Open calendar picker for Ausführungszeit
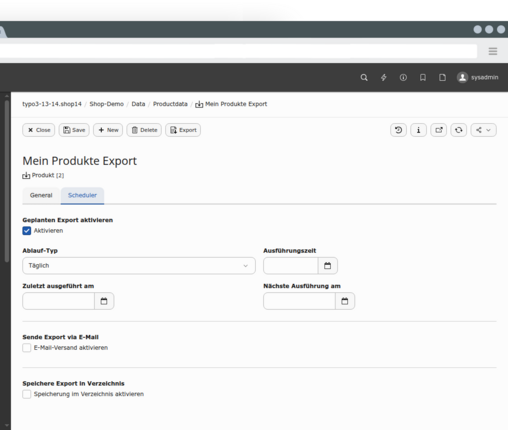Screen dimensions: 508x430 (x=328, y=266)
